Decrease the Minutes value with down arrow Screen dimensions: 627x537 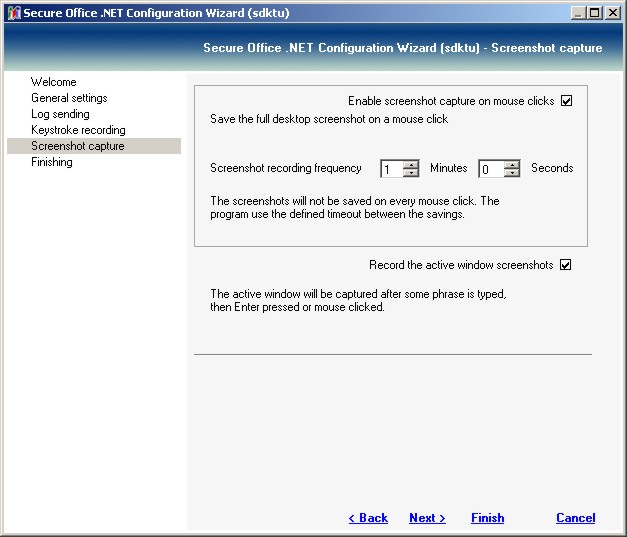[411, 173]
